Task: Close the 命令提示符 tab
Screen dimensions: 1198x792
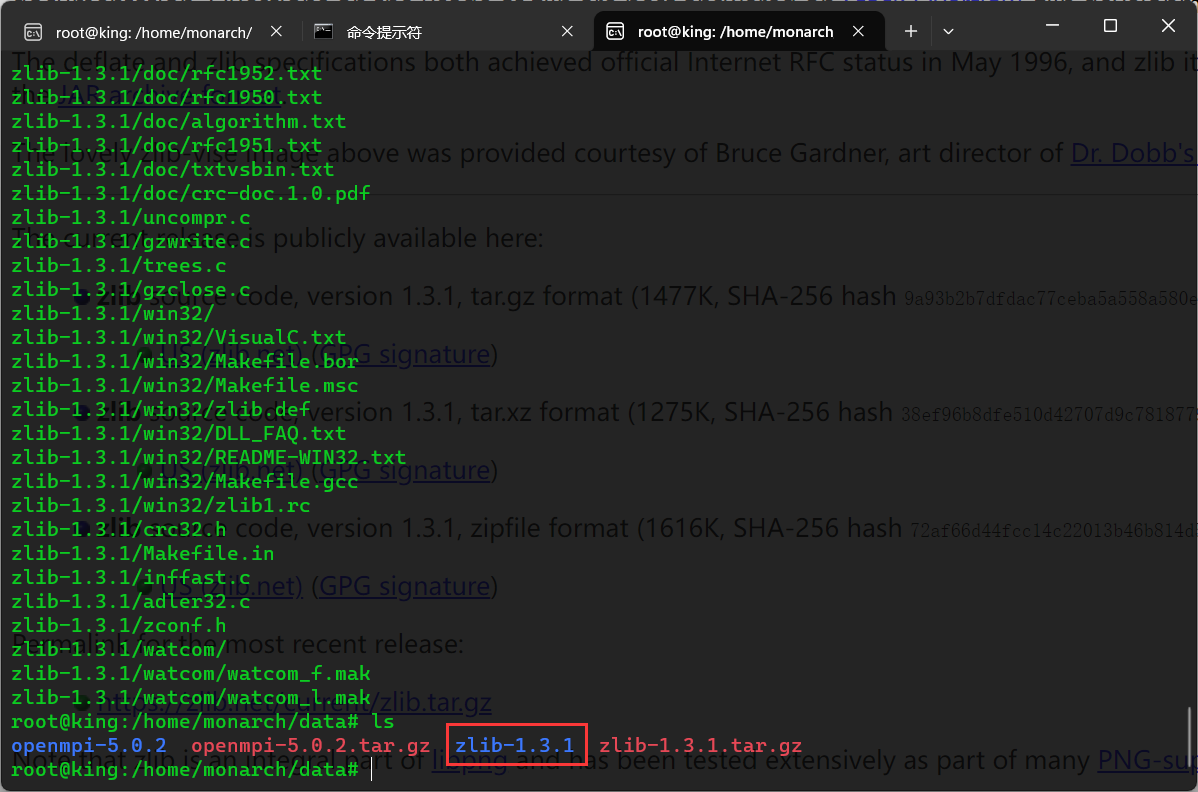Action: (567, 31)
